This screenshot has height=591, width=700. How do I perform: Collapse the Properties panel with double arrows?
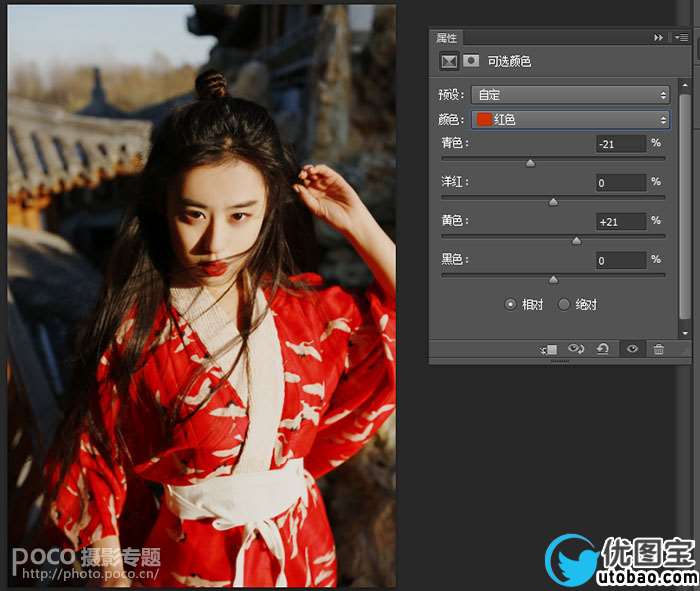[x=658, y=38]
